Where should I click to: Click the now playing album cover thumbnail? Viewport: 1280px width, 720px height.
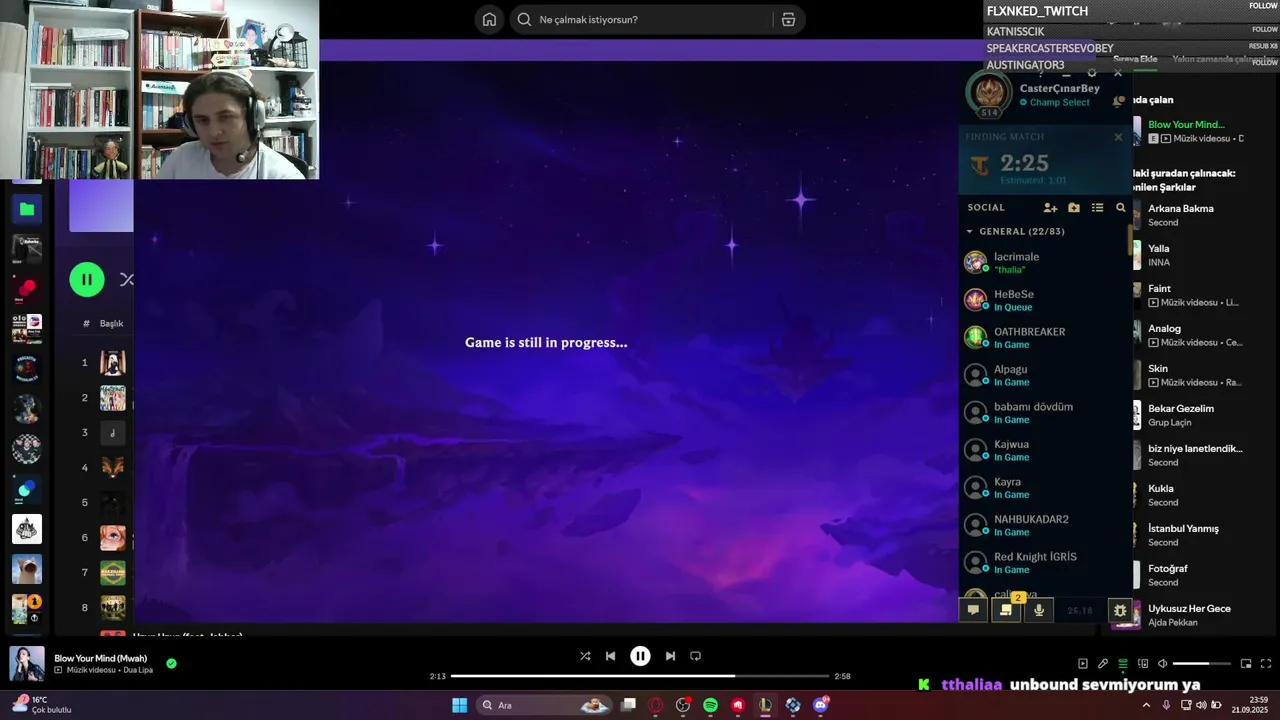(27, 664)
